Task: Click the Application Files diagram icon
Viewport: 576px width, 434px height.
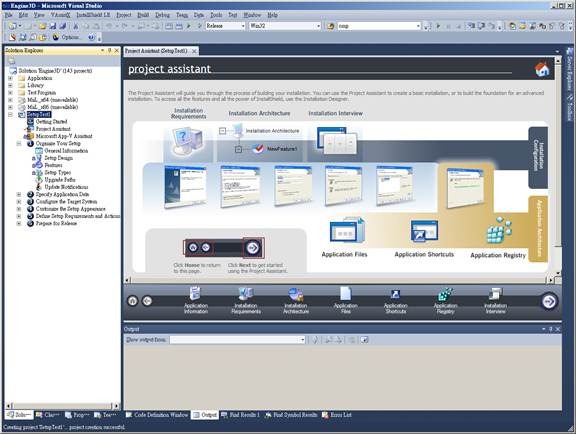Action: 347,230
